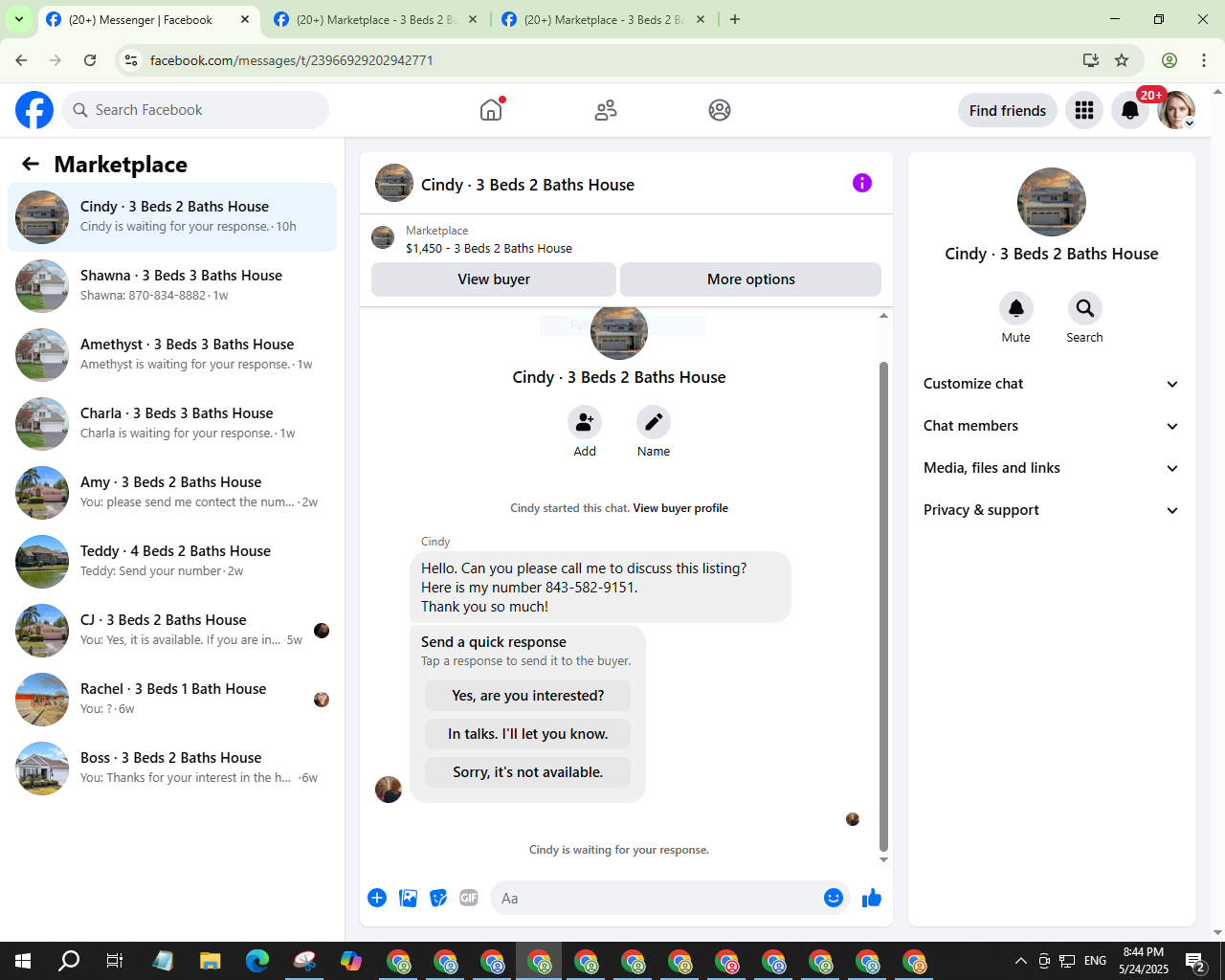Click the ENG language indicator

click(x=1096, y=961)
